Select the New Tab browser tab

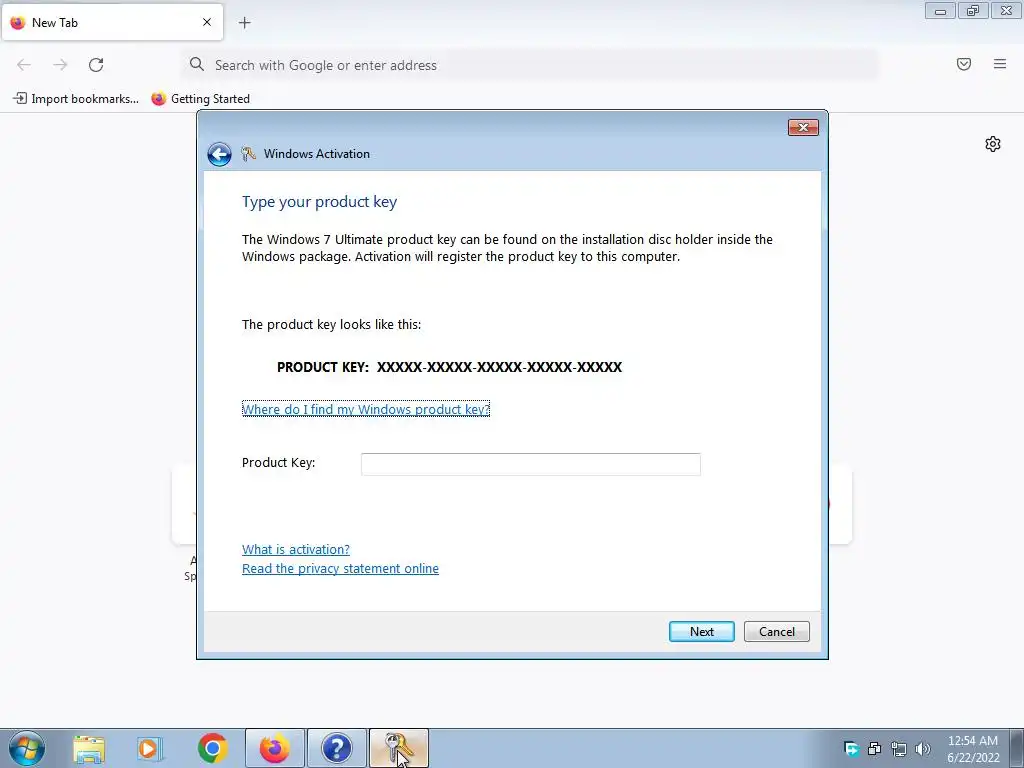112,23
